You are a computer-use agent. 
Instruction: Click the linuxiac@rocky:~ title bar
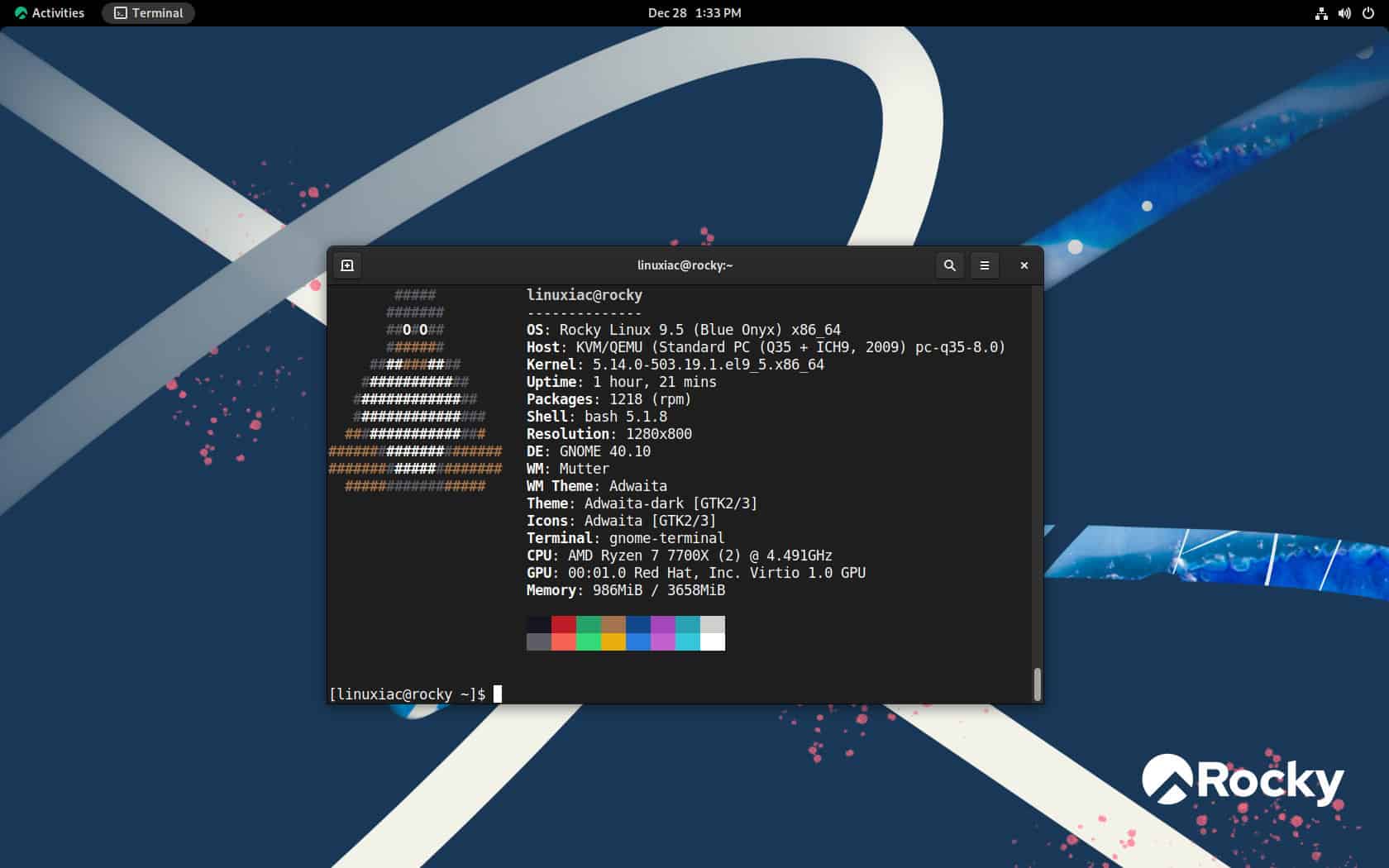point(685,265)
